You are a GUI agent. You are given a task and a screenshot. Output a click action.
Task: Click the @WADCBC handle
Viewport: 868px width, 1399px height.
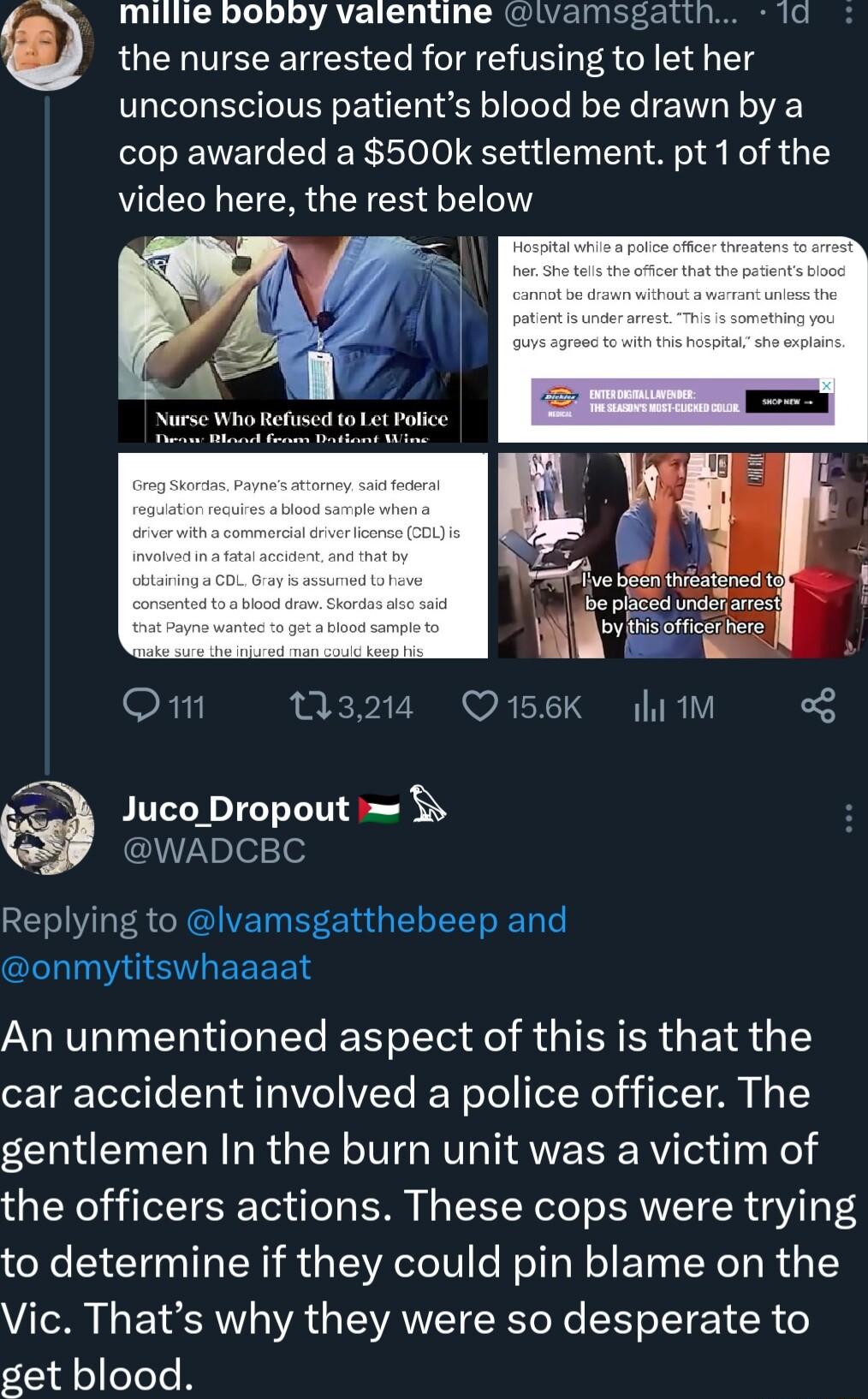(214, 850)
